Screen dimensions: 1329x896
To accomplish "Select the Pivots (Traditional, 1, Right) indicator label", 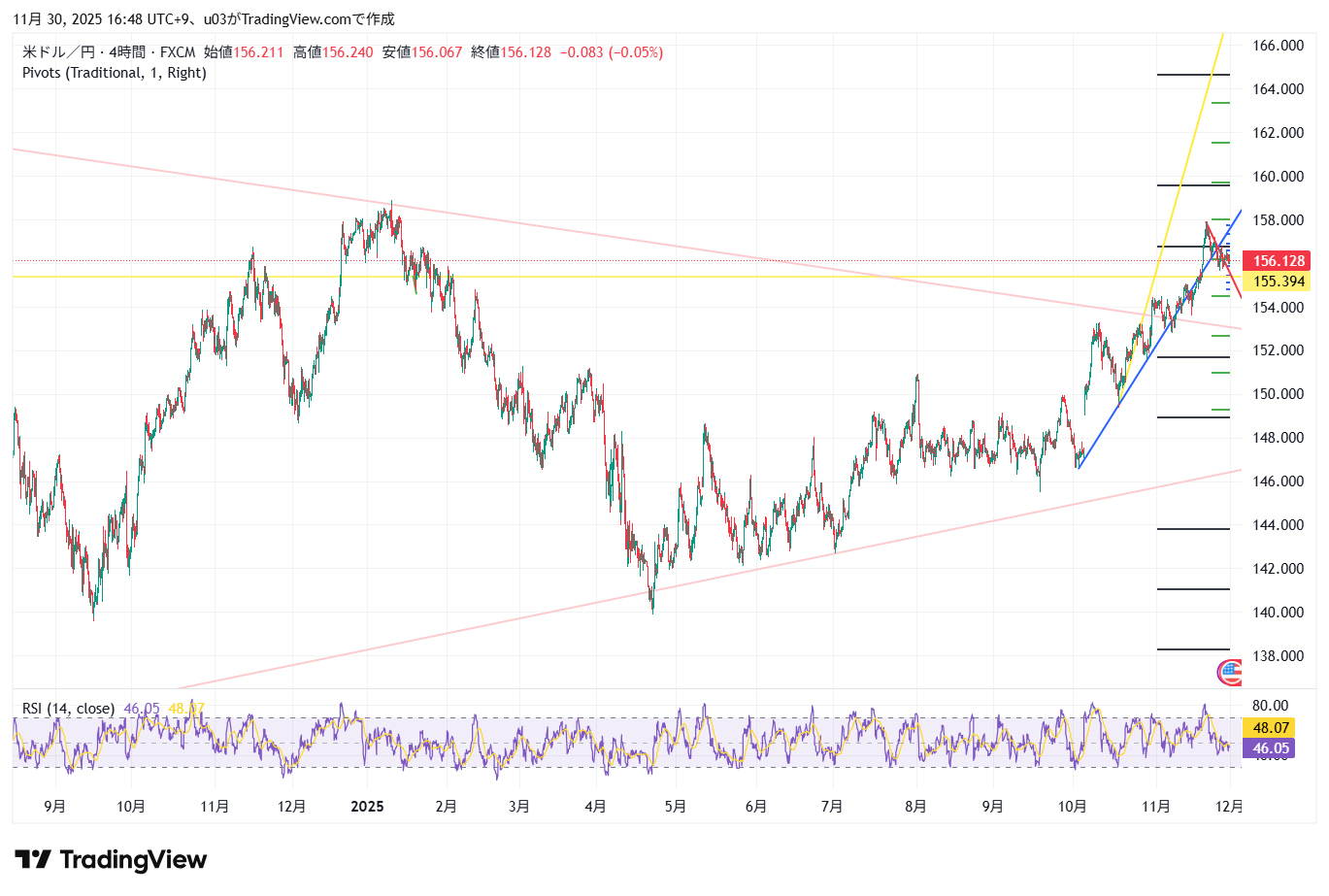I will click(115, 73).
